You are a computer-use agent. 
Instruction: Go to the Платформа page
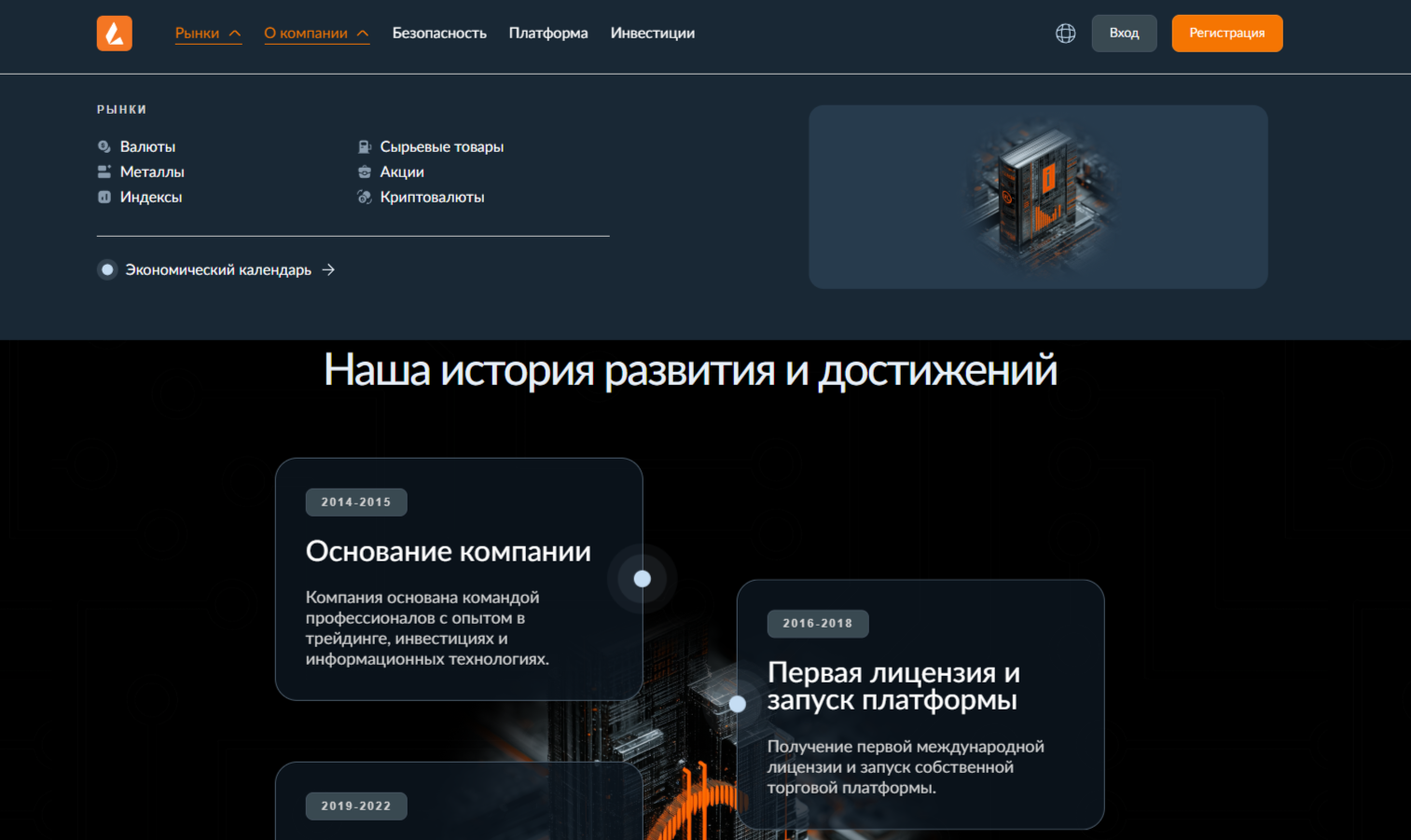548,34
